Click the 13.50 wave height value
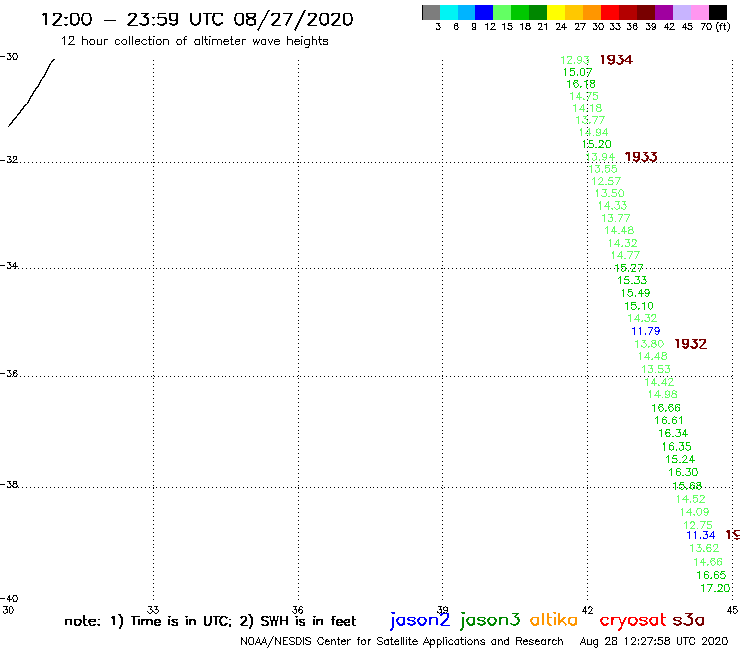The image size is (740, 650). tap(609, 193)
